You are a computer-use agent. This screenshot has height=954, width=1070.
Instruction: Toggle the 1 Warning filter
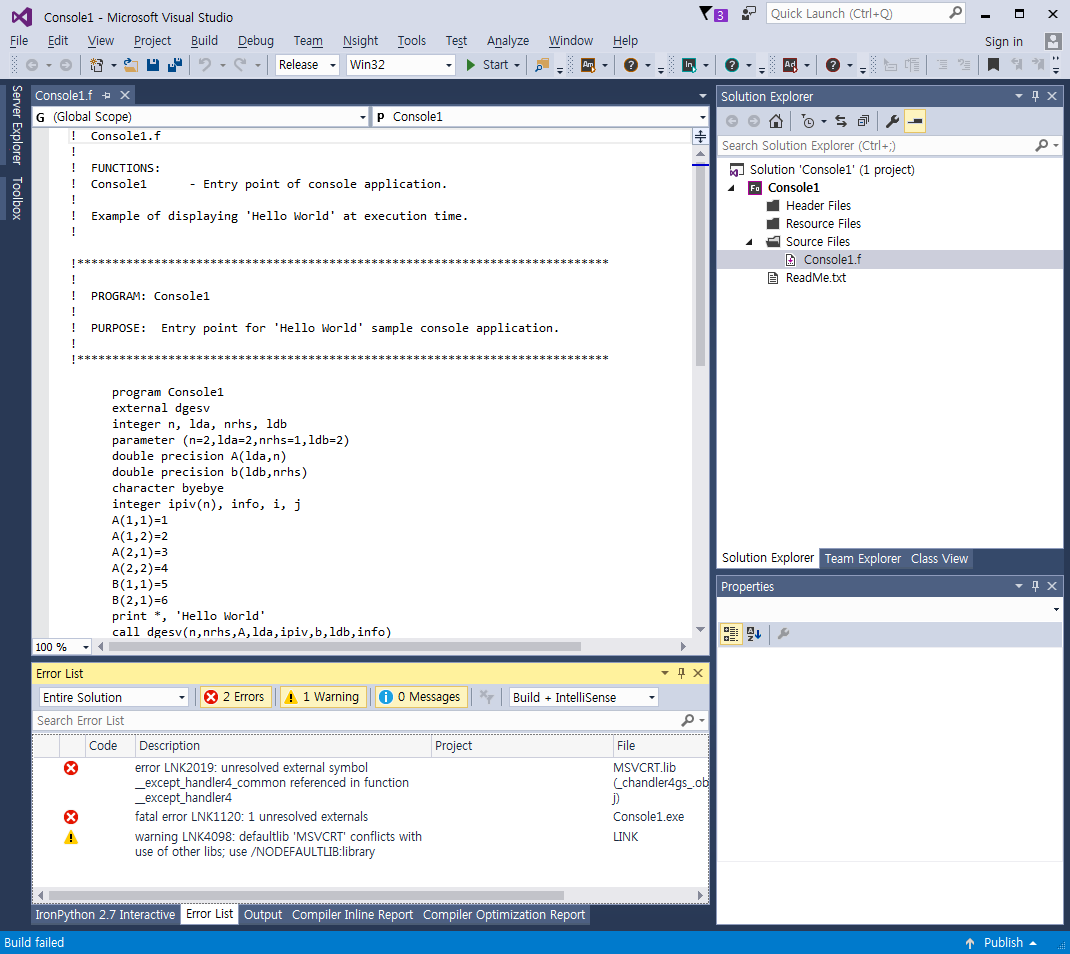[322, 696]
